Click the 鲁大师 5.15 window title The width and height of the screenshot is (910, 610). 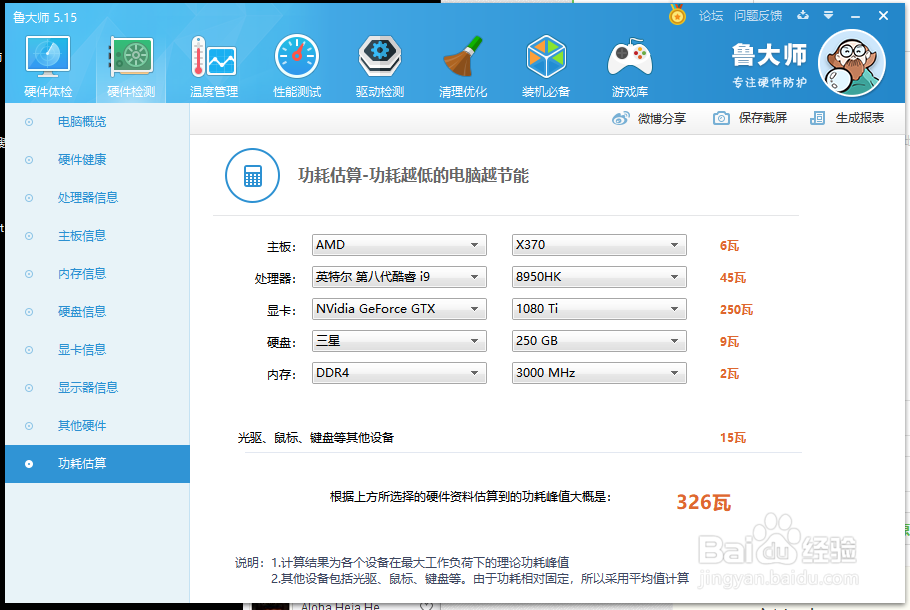pyautogui.click(x=45, y=17)
